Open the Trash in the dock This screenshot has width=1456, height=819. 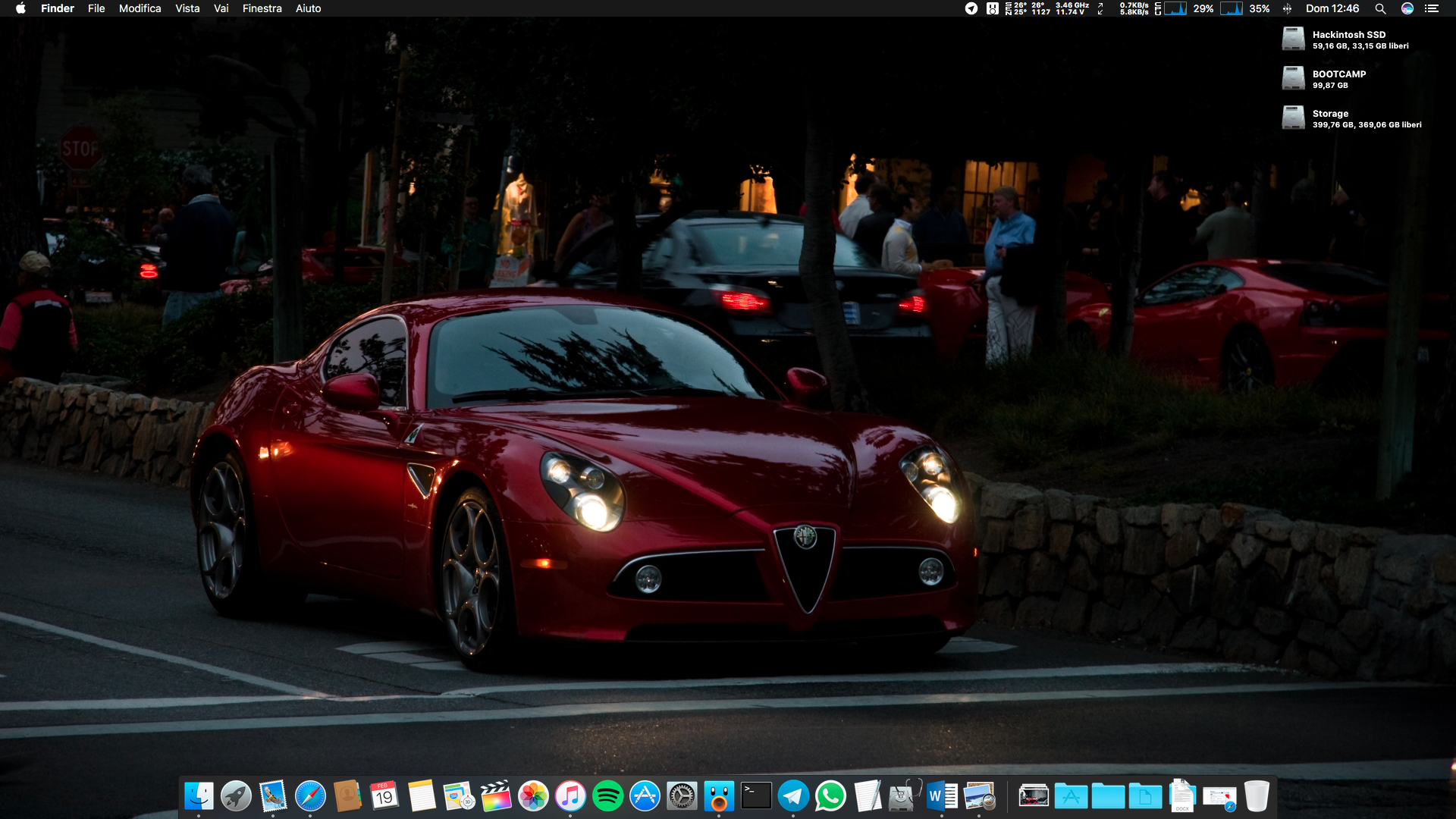1257,796
